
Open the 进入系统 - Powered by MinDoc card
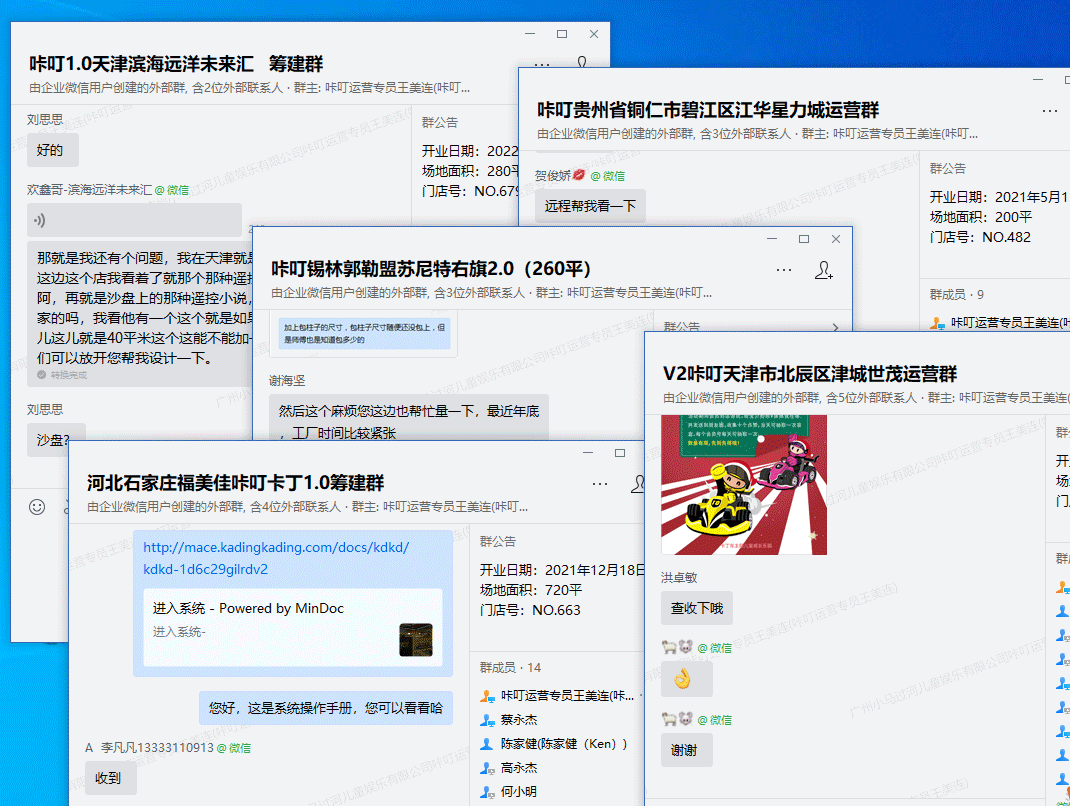pyautogui.click(x=293, y=627)
